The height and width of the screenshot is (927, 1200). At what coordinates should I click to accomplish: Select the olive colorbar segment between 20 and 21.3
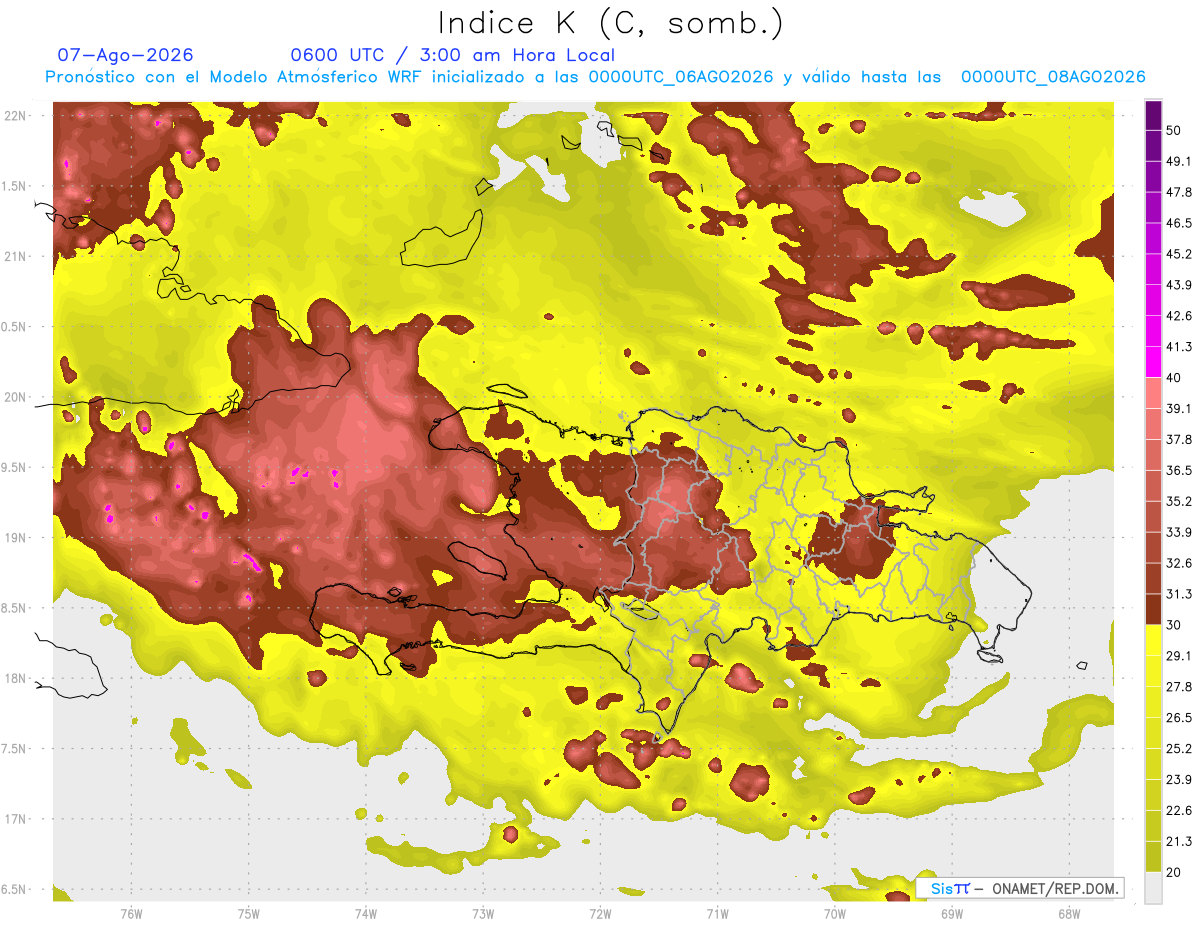tap(1153, 856)
